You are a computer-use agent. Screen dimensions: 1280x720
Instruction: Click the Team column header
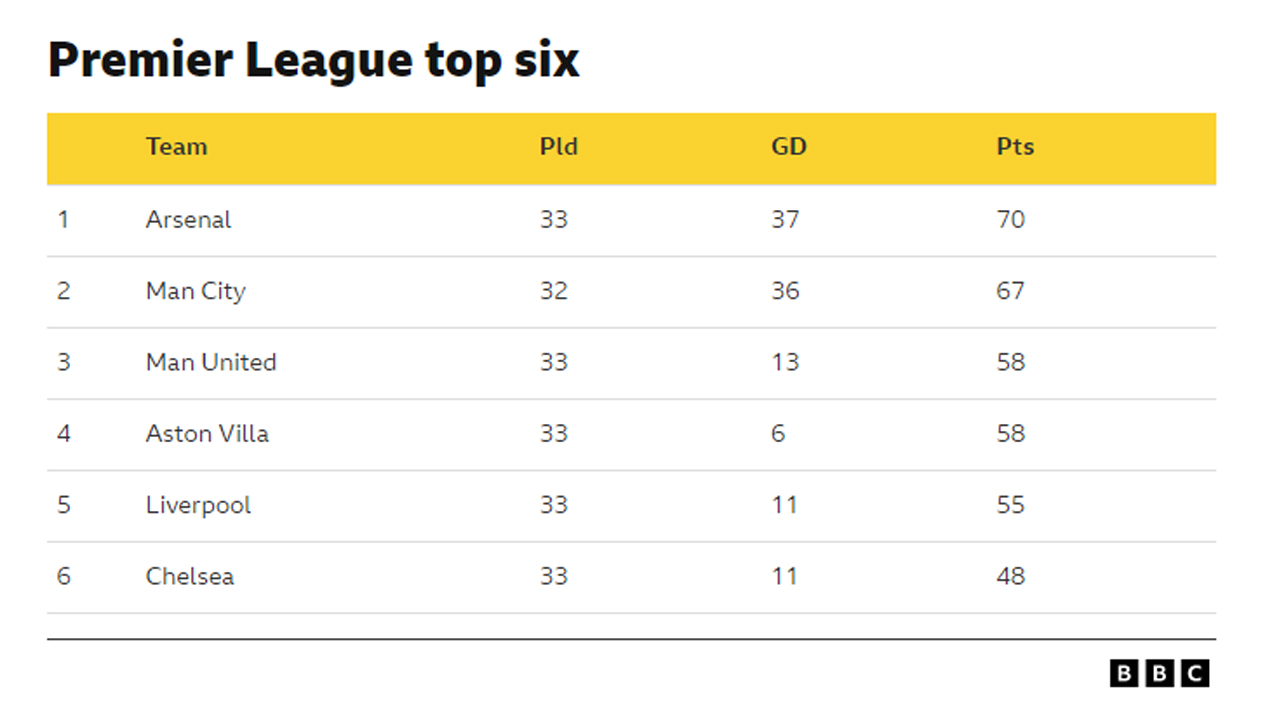click(176, 147)
